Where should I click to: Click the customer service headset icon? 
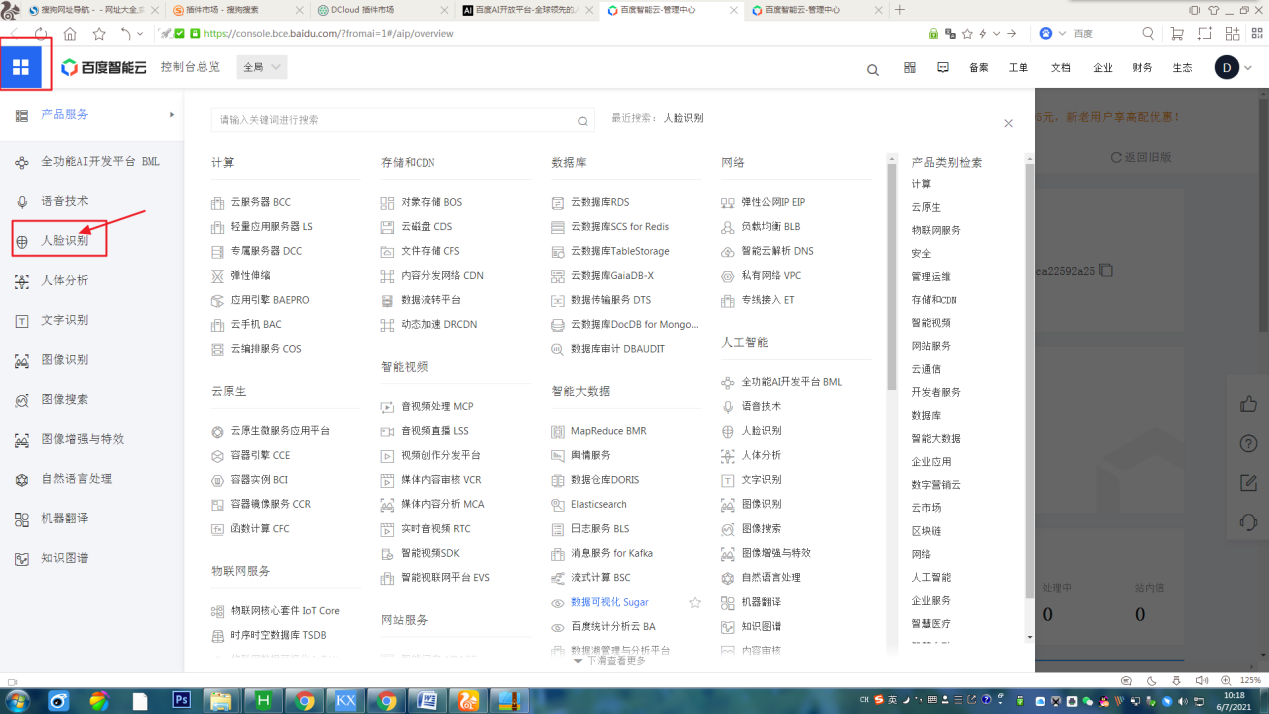(1247, 522)
